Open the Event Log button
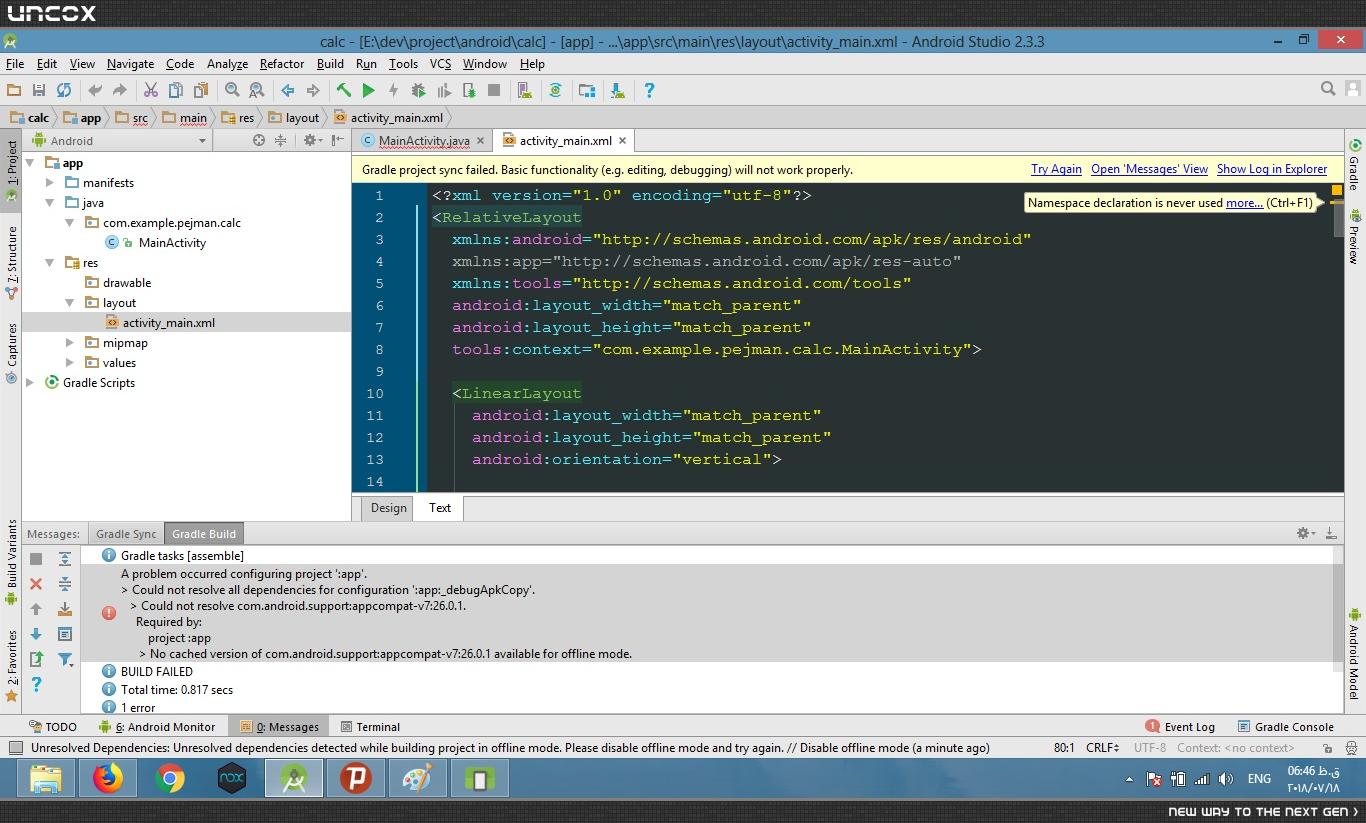The width and height of the screenshot is (1366, 823). coord(1180,727)
